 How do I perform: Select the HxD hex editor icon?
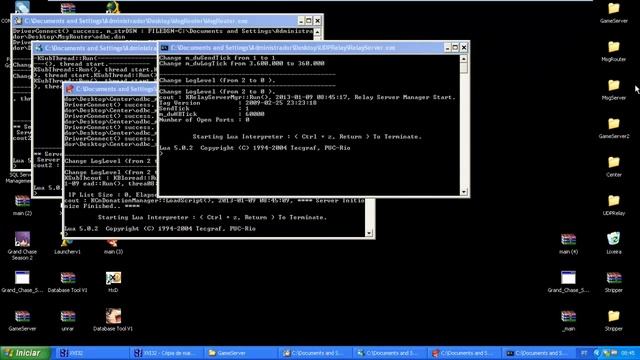pyautogui.click(x=113, y=278)
